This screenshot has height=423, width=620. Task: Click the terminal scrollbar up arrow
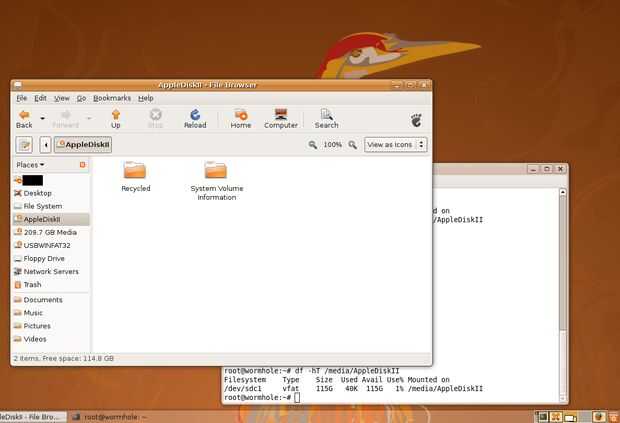[x=563, y=192]
